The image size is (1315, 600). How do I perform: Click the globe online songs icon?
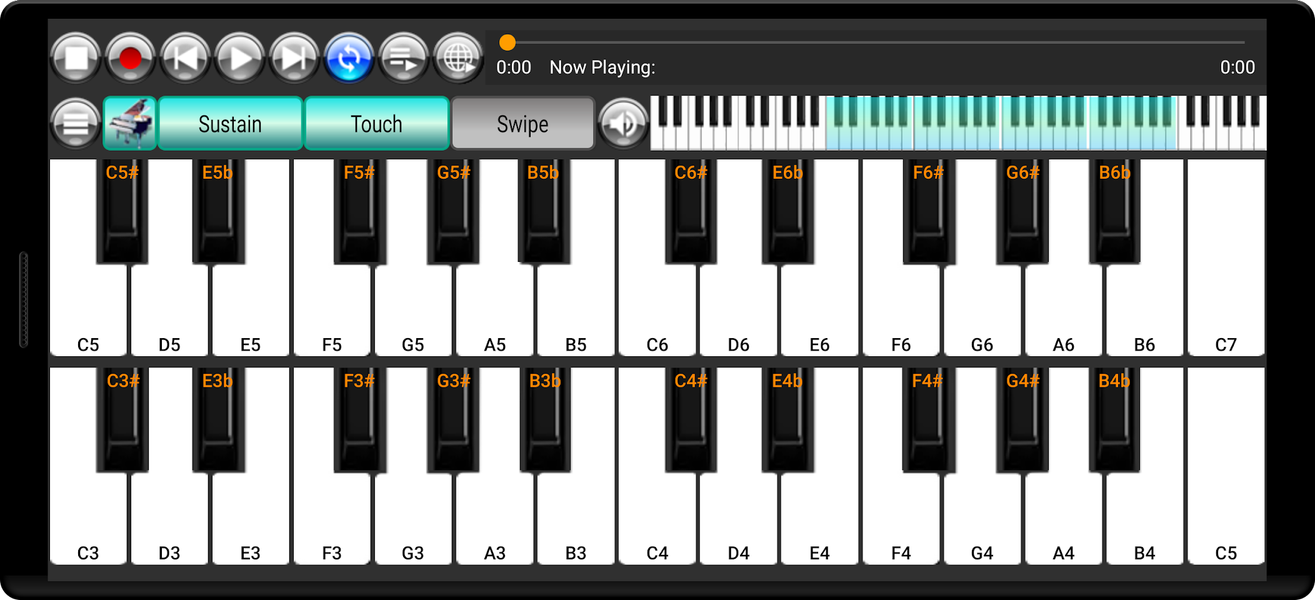458,57
